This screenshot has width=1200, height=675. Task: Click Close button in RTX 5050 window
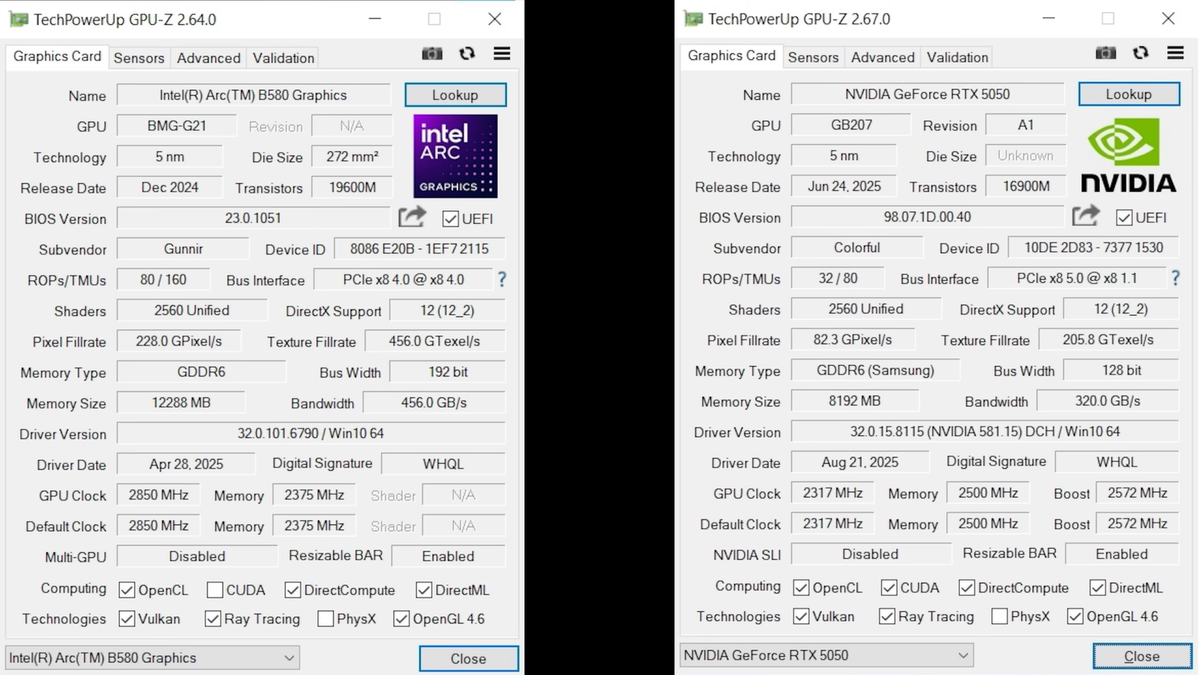click(1141, 656)
